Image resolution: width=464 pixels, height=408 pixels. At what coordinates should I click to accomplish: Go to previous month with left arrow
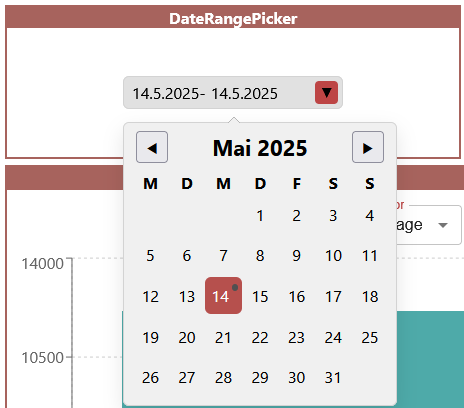152,147
